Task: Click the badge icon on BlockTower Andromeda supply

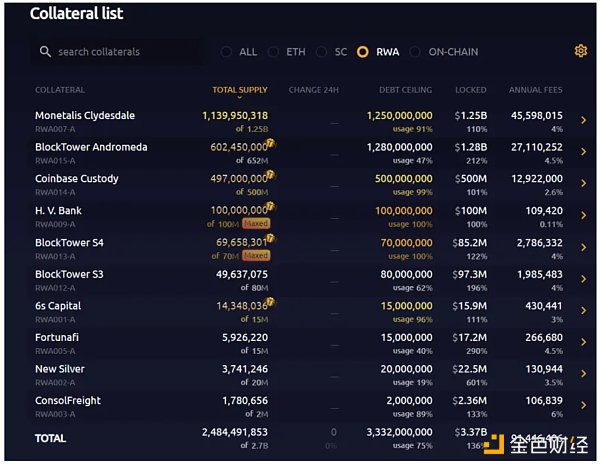Action: pyautogui.click(x=270, y=144)
